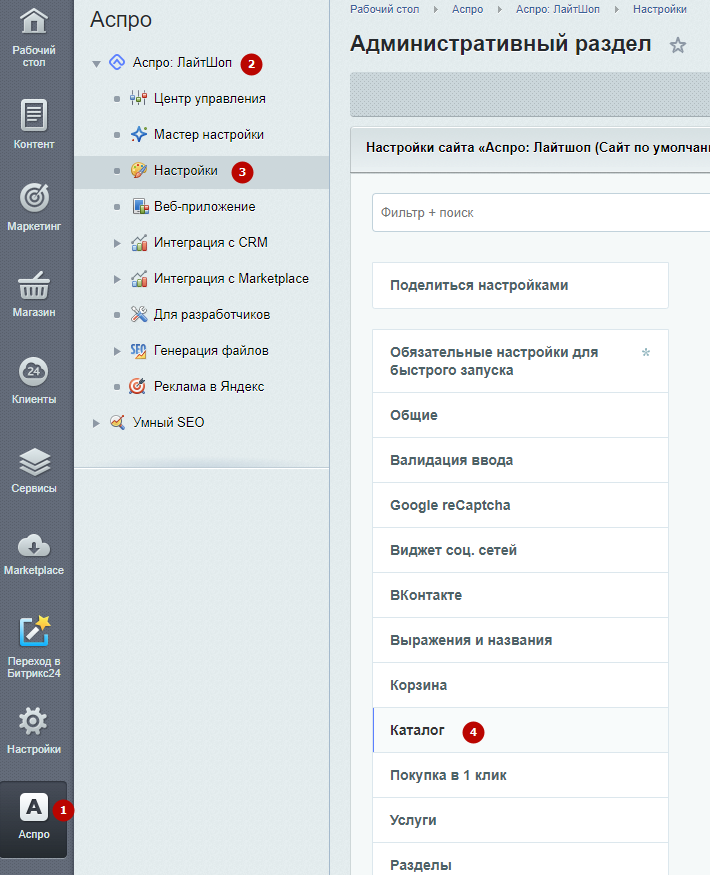
Task: Go to Настройки breadcrumb link
Action: pos(660,9)
